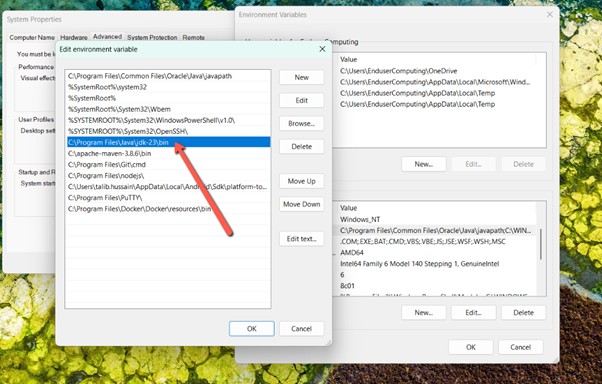Select Windows_NT system variable value
602x384 pixels.
[360, 220]
